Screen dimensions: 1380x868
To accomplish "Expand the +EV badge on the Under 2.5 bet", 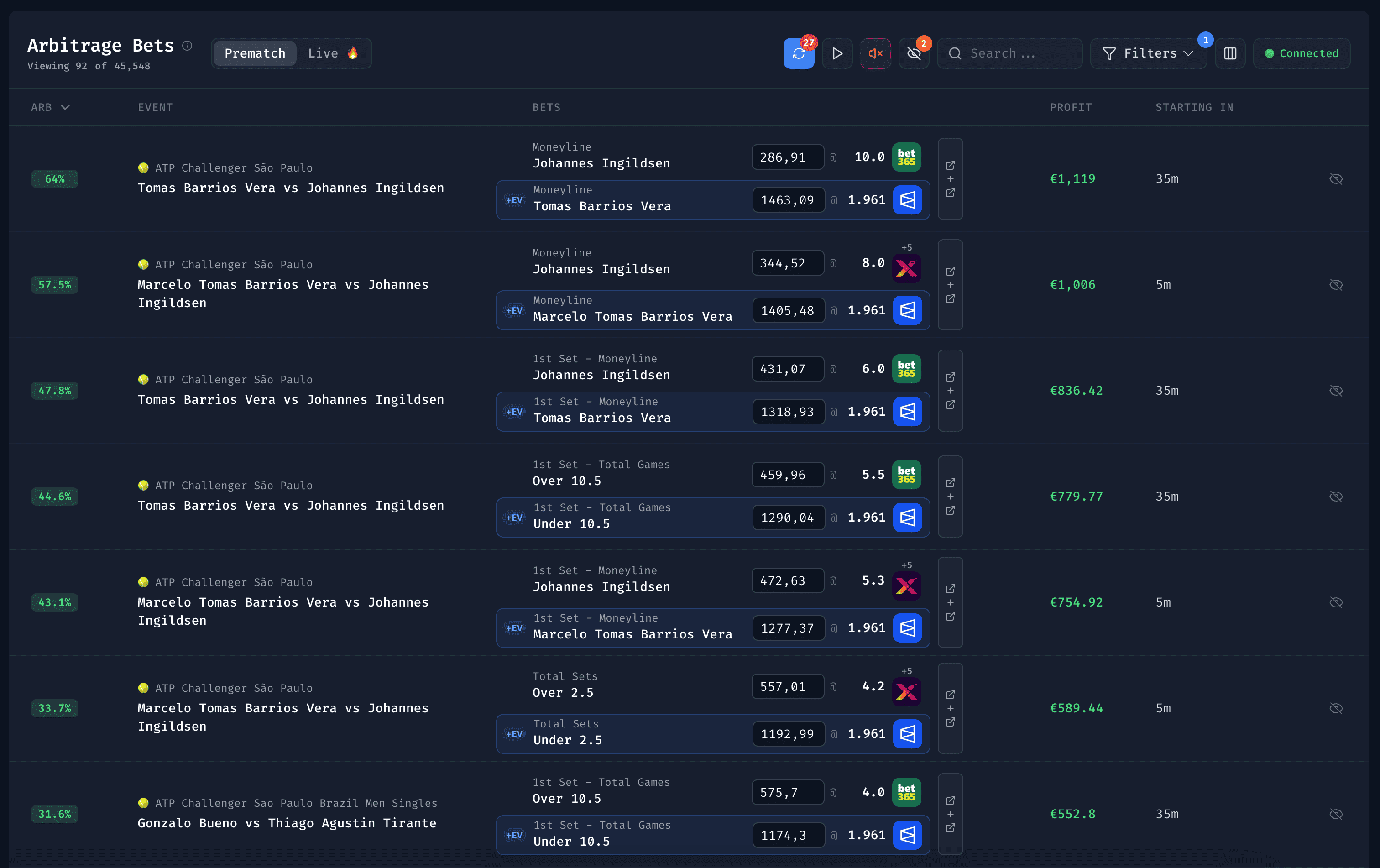I will pyautogui.click(x=514, y=734).
